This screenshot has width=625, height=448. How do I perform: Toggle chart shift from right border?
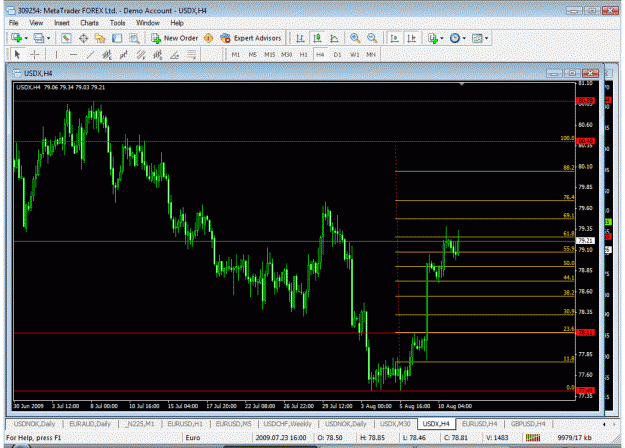pyautogui.click(x=411, y=38)
